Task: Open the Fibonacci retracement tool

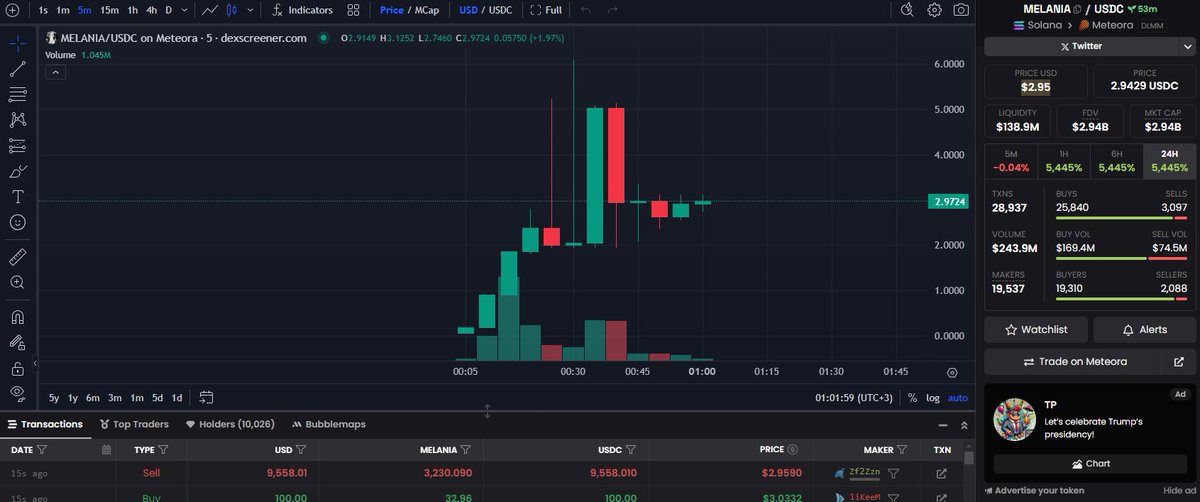Action: click(x=17, y=94)
